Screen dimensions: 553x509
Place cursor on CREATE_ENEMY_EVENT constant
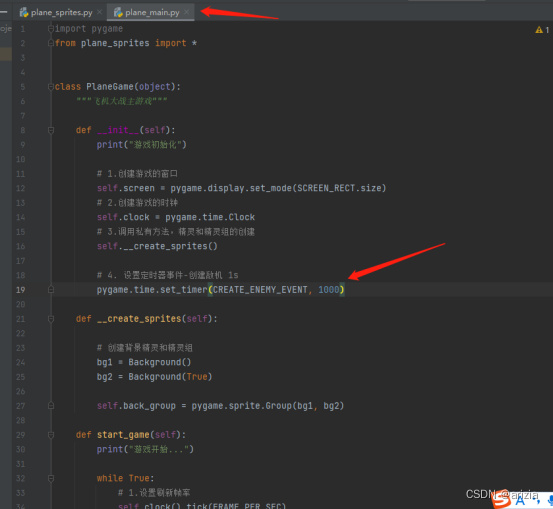click(x=260, y=290)
